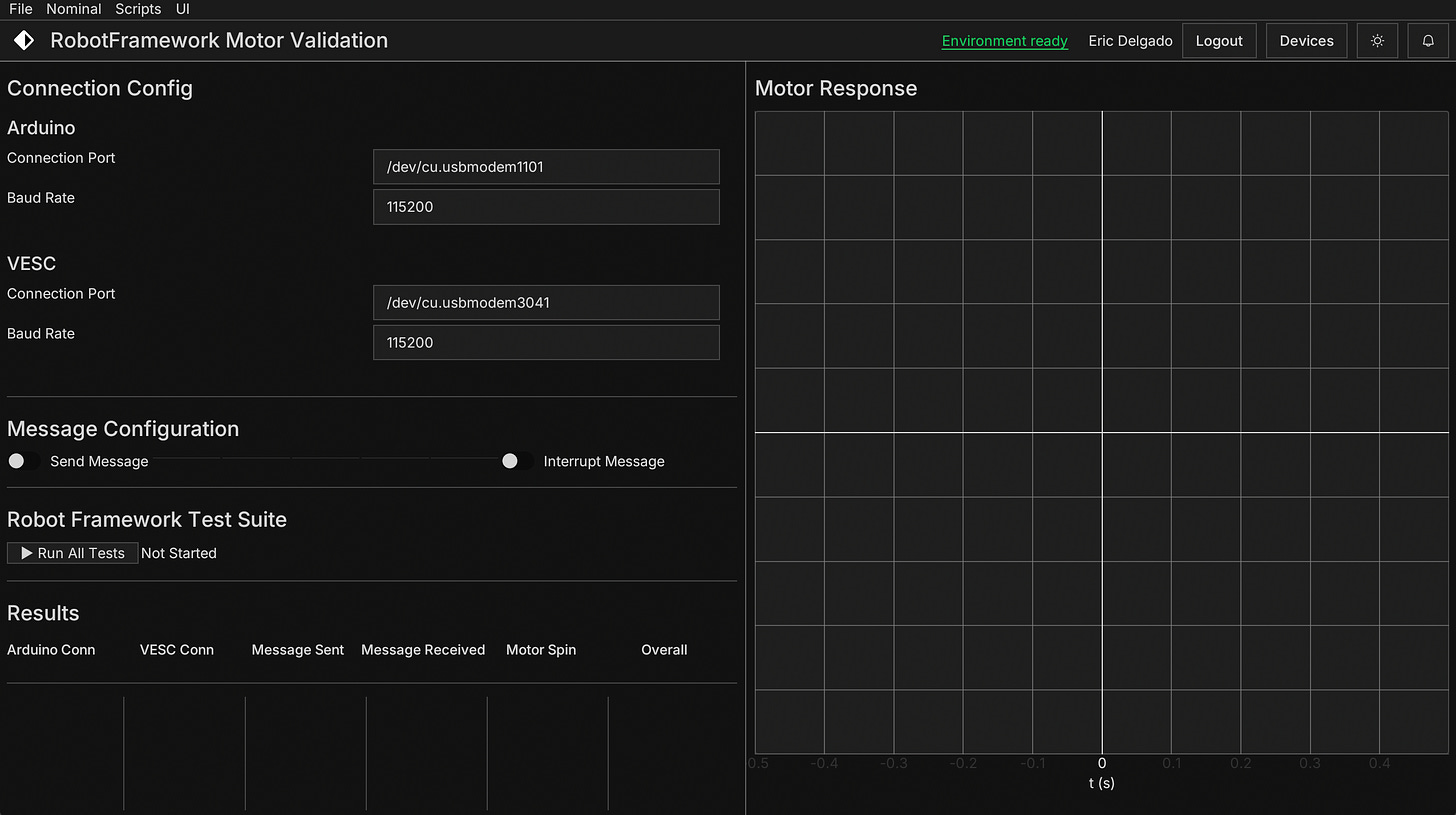Click the Logout button
The height and width of the screenshot is (815, 1456).
(x=1219, y=41)
